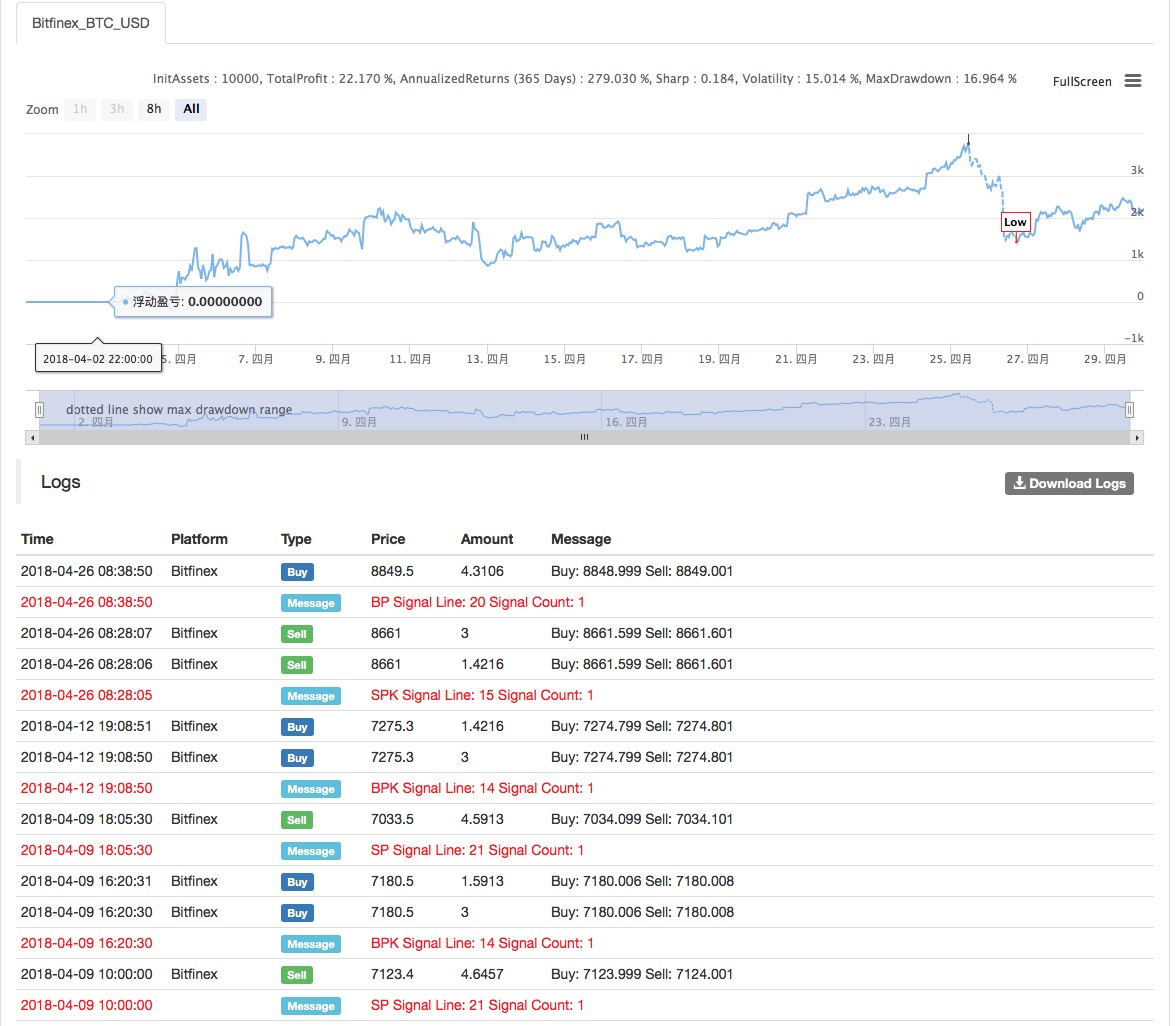Image resolution: width=1176 pixels, height=1026 pixels.
Task: Click amount value 4.5913
Action: [x=482, y=819]
